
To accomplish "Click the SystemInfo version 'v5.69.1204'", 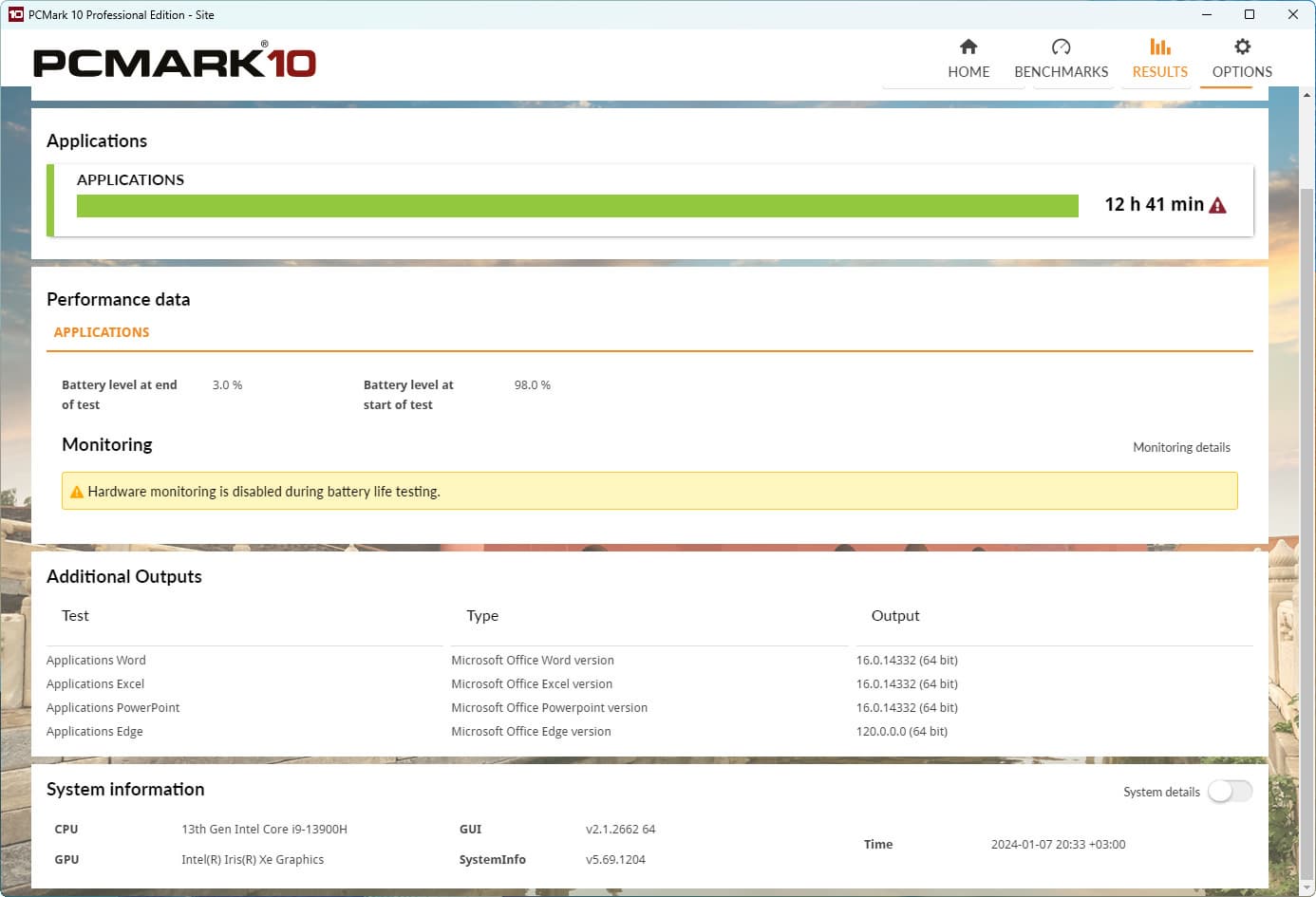I will [x=615, y=860].
